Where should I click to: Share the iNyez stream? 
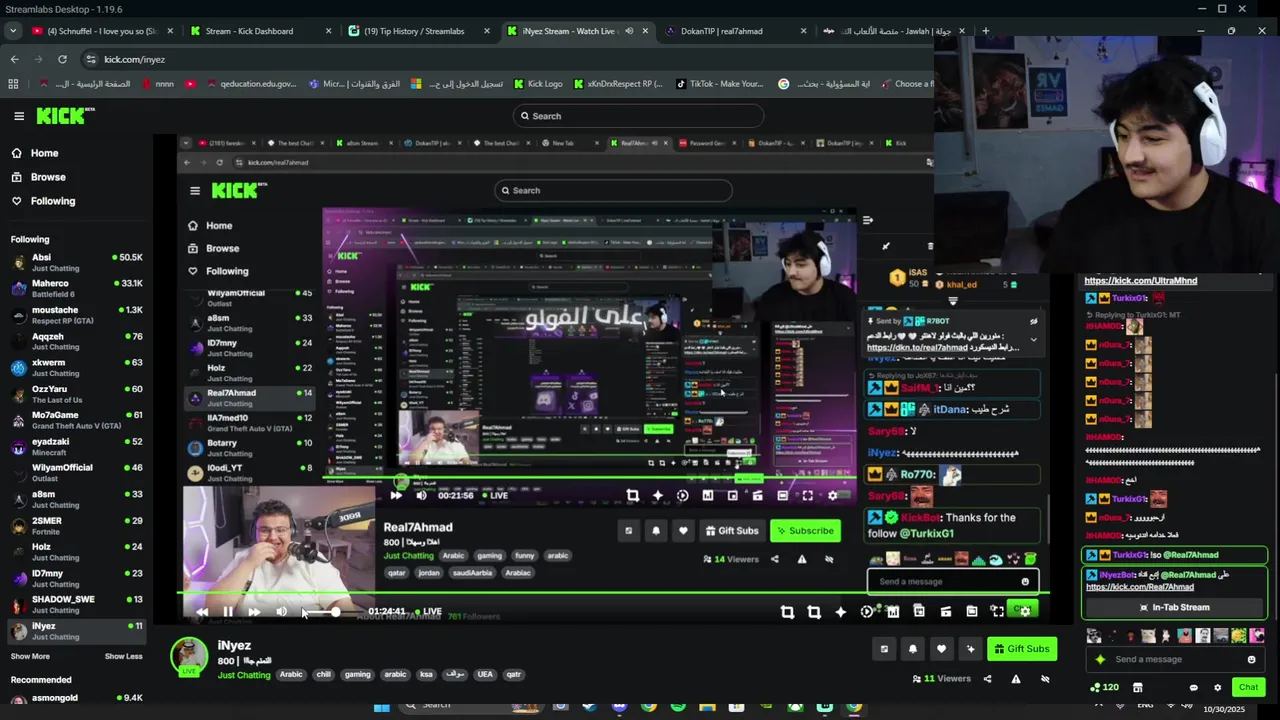pos(987,679)
